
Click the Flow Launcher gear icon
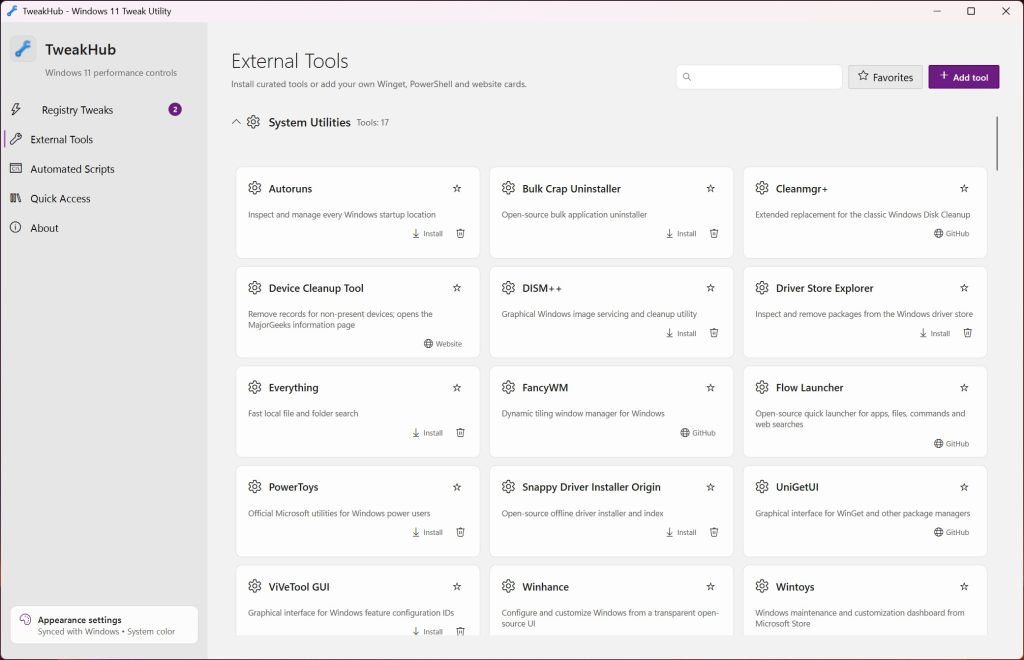762,387
